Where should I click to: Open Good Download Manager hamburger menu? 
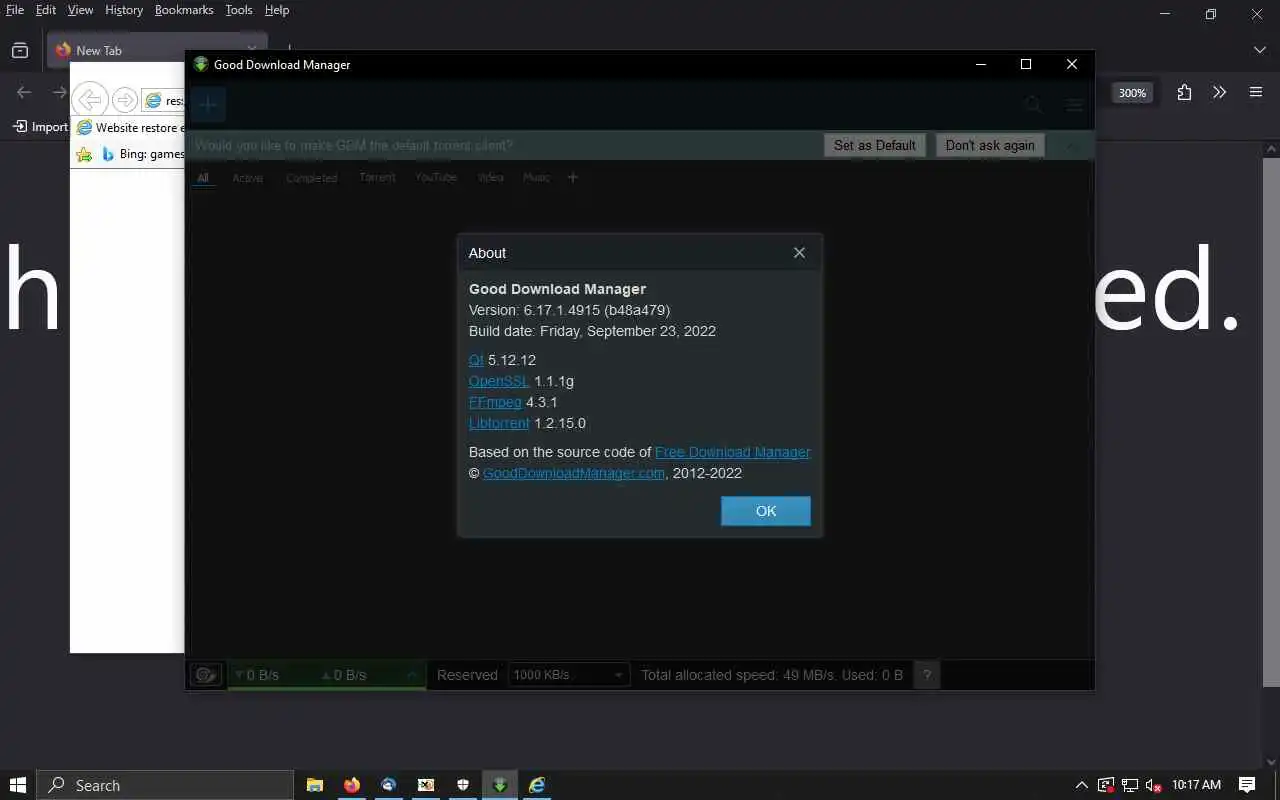(x=1074, y=105)
